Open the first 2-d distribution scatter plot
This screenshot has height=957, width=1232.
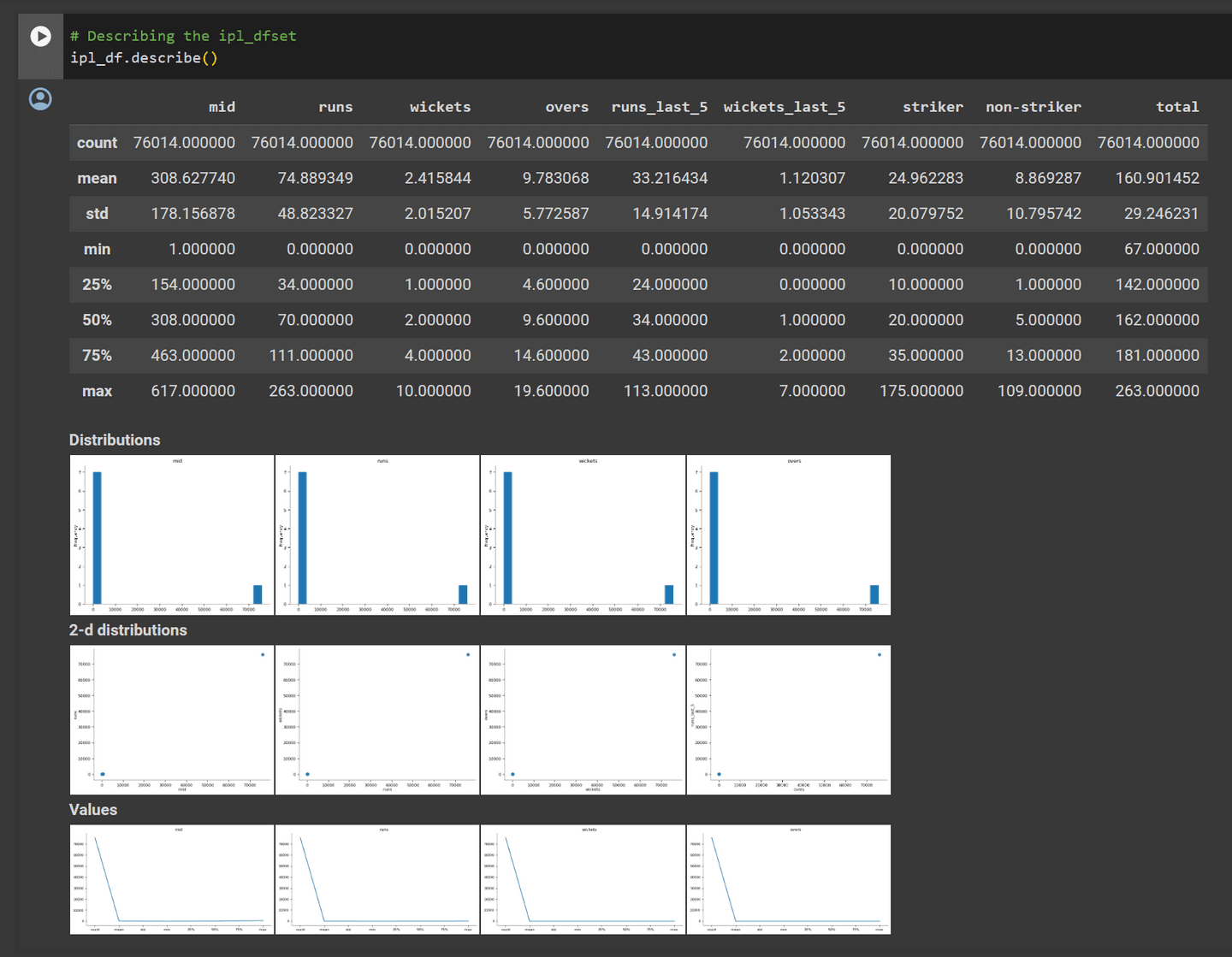click(172, 720)
